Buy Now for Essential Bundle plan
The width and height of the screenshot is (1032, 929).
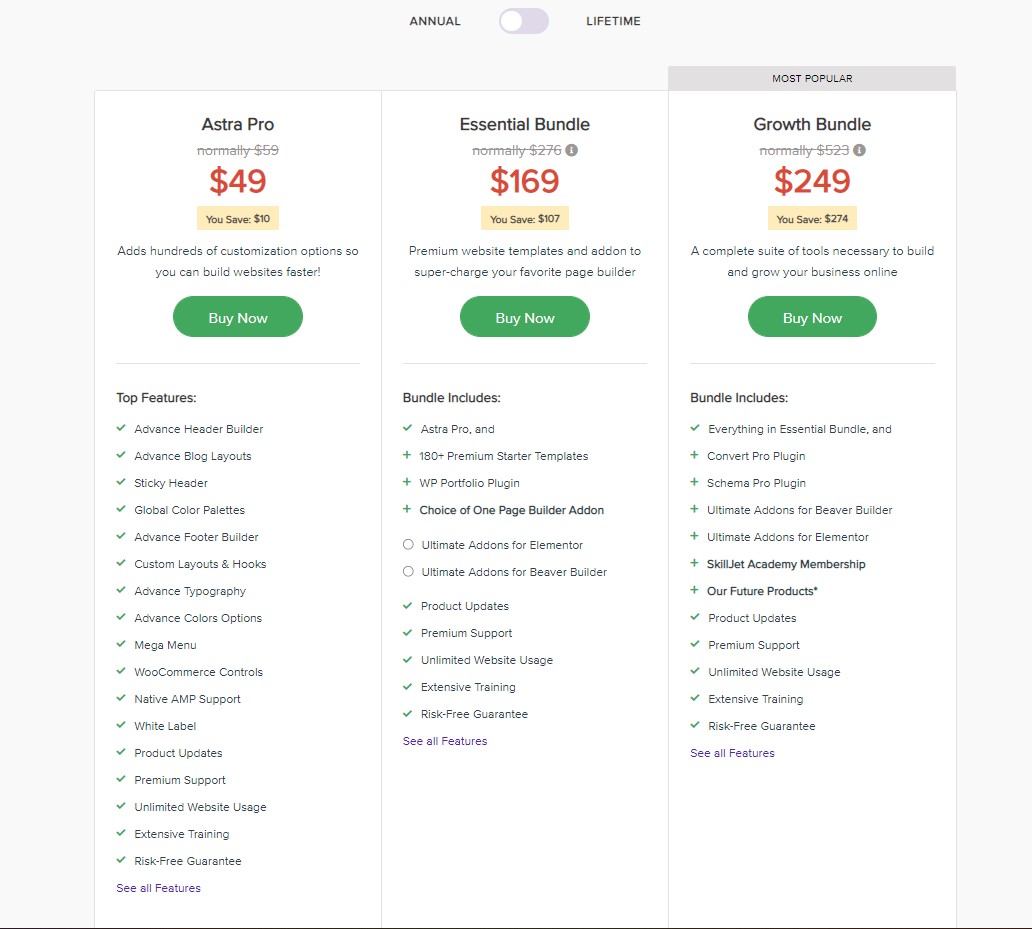click(x=525, y=317)
